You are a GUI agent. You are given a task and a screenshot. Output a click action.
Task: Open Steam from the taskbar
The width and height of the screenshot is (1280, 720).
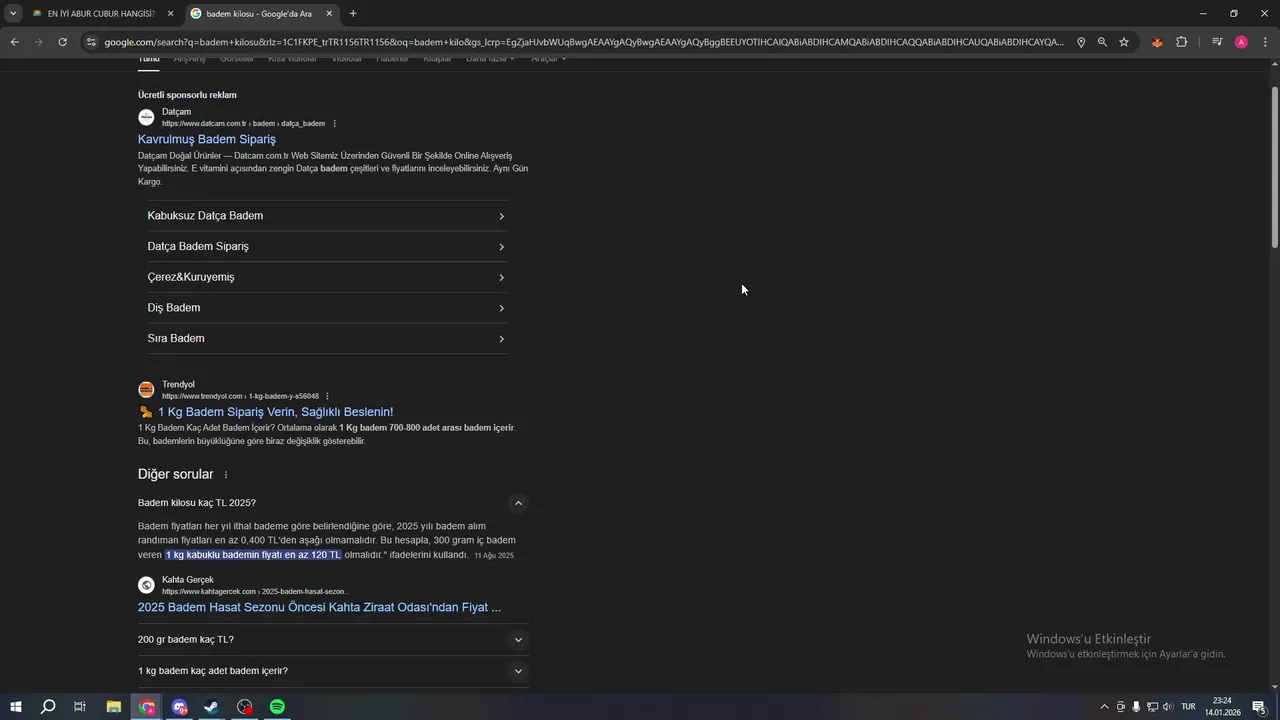pyautogui.click(x=212, y=707)
